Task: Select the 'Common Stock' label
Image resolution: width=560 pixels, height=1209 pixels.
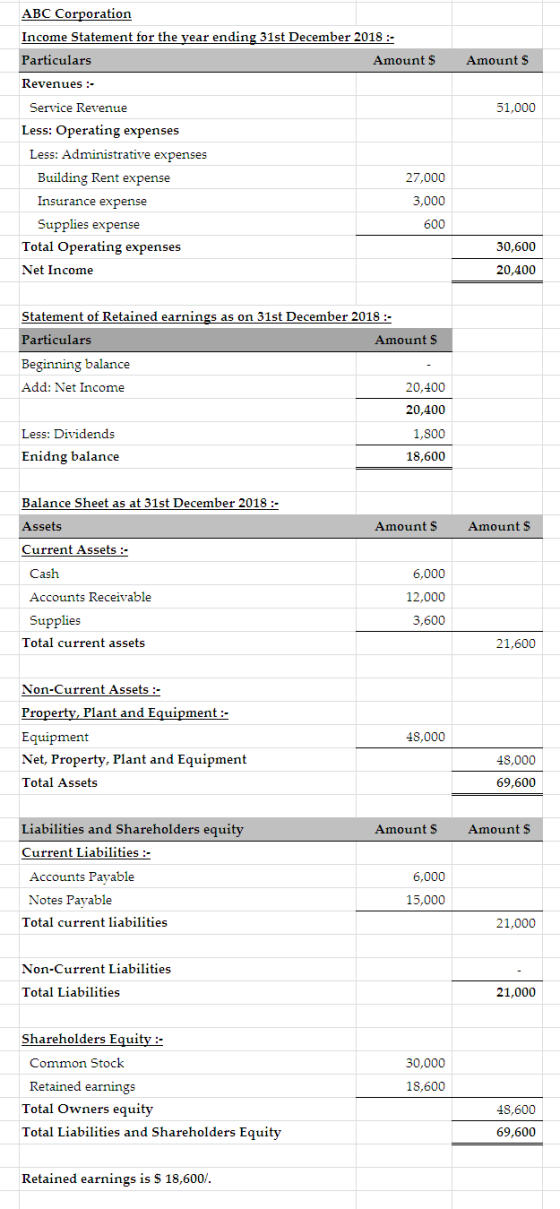Action: click(x=76, y=1063)
